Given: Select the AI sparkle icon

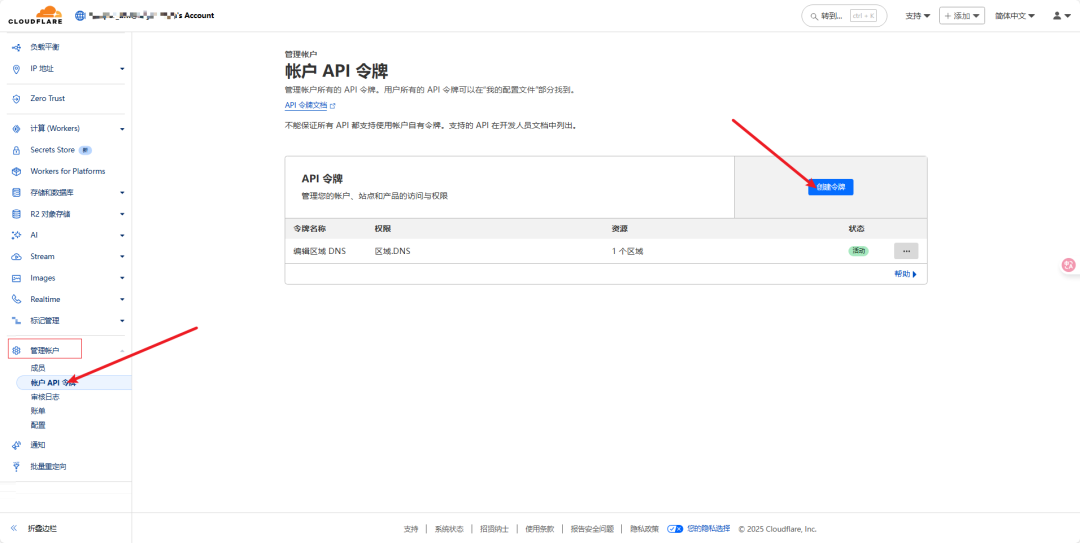Looking at the screenshot, I should [17, 236].
